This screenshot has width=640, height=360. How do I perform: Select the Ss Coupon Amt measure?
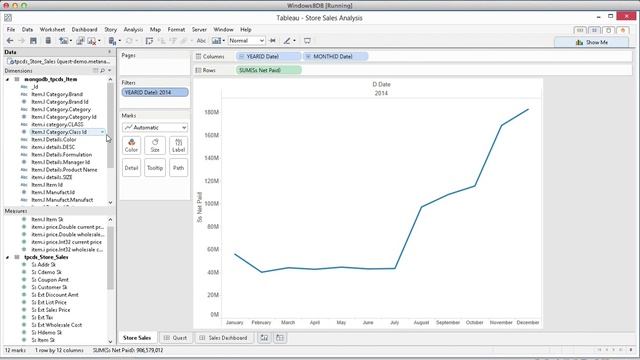click(50, 280)
